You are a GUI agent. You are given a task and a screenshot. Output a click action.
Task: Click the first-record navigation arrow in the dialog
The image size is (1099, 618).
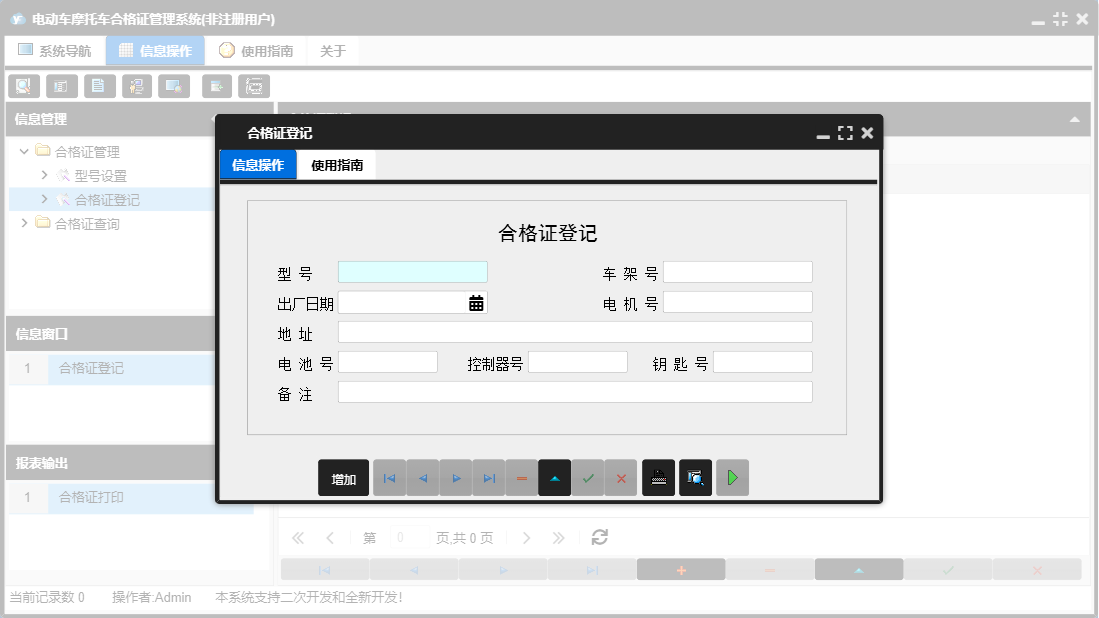(x=389, y=477)
